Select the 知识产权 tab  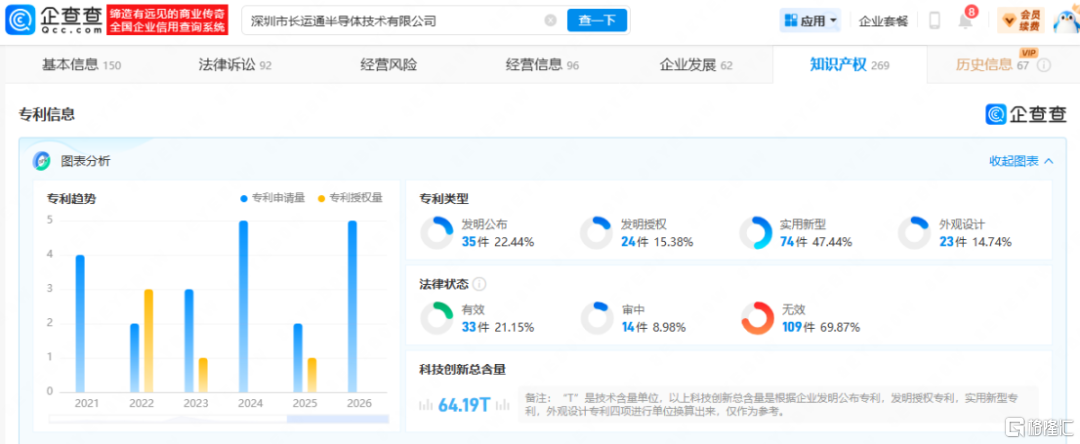[849, 65]
